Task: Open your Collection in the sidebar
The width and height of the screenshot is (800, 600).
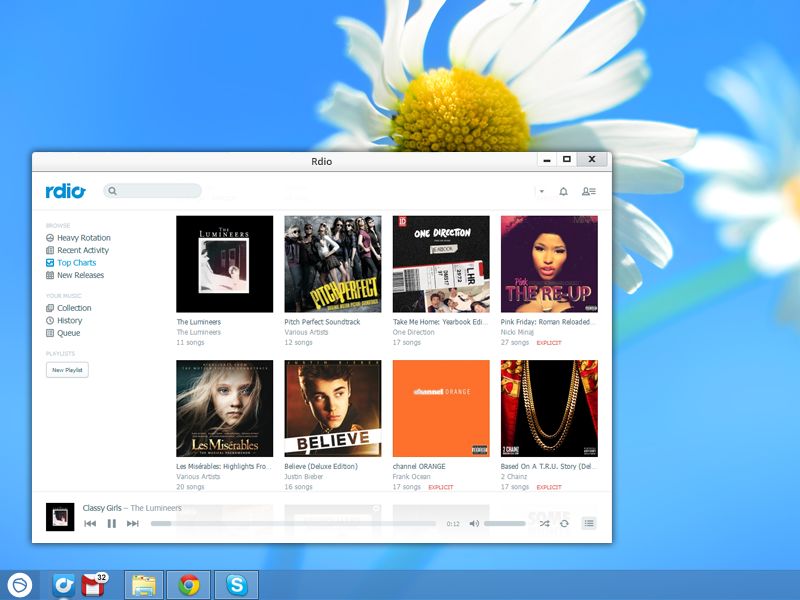Action: click(x=68, y=308)
